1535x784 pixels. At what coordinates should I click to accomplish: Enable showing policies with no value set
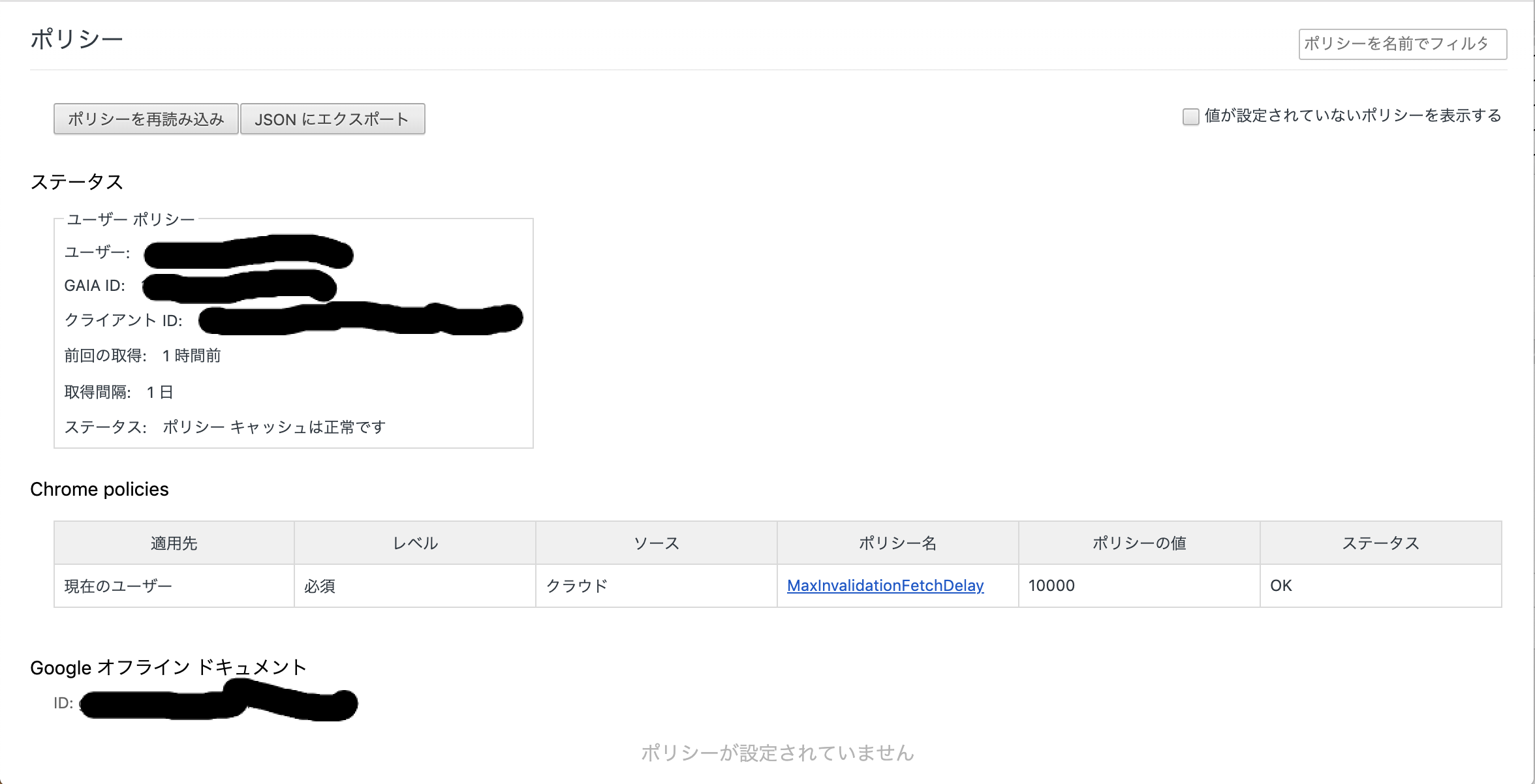click(x=1190, y=117)
